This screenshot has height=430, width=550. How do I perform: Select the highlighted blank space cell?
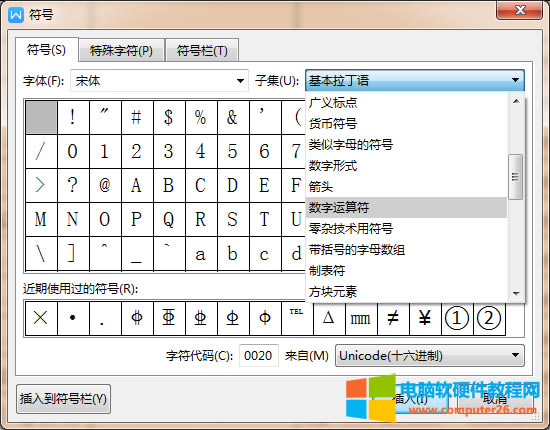(x=41, y=117)
